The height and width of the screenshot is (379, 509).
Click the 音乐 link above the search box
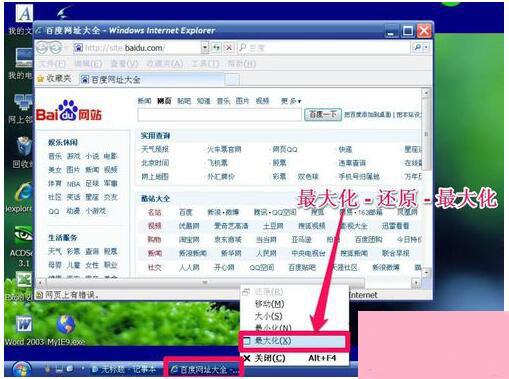(x=223, y=101)
